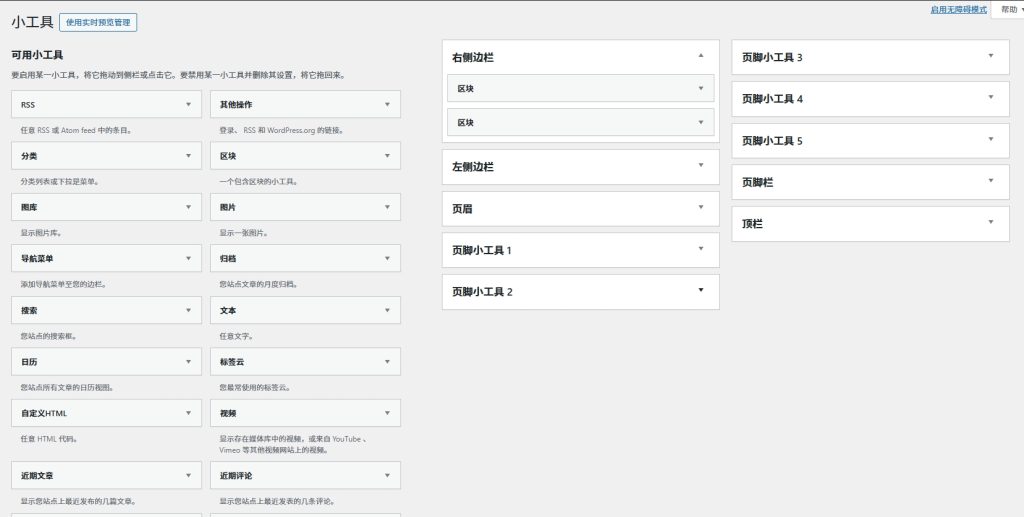
Task: Expand the 页脚栏 widget area
Action: coord(869,182)
